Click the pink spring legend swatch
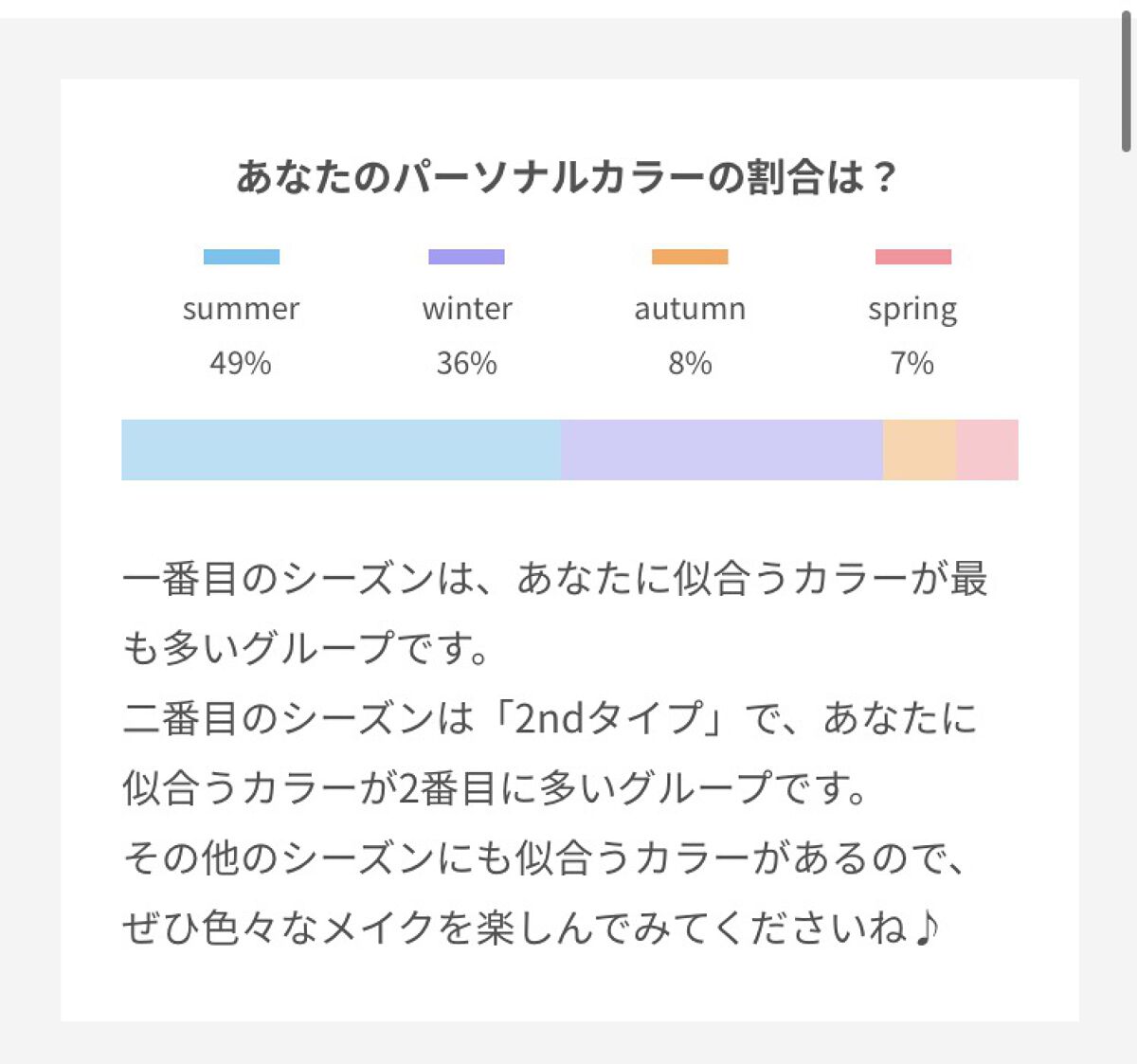1137x1064 pixels. click(912, 257)
